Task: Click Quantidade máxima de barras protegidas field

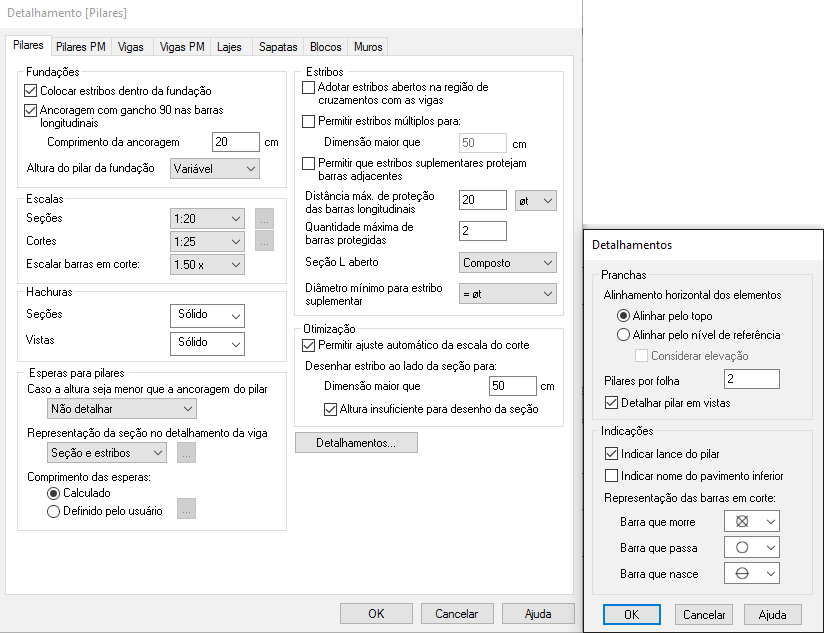Action: point(483,231)
